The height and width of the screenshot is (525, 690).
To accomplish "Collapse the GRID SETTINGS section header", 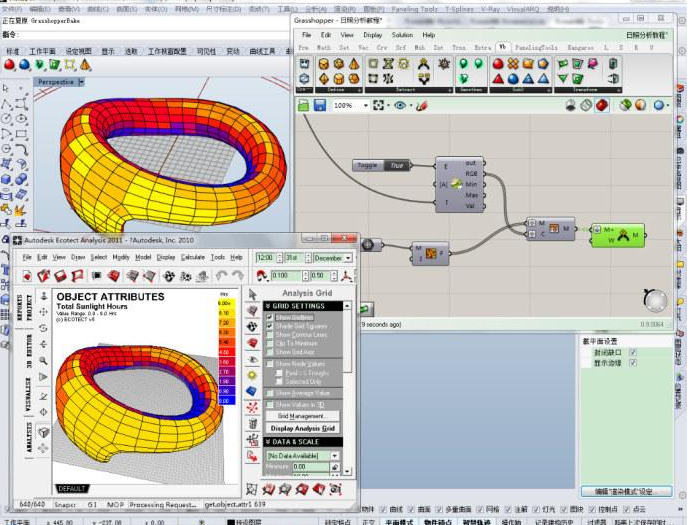I will 303,306.
